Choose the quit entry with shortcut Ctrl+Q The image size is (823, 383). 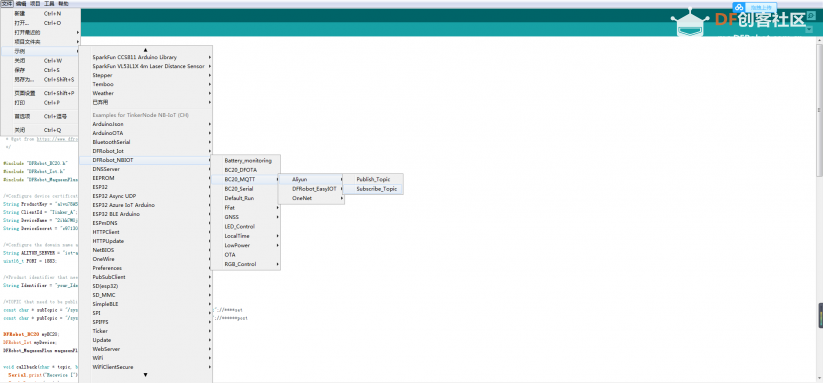tap(40, 130)
